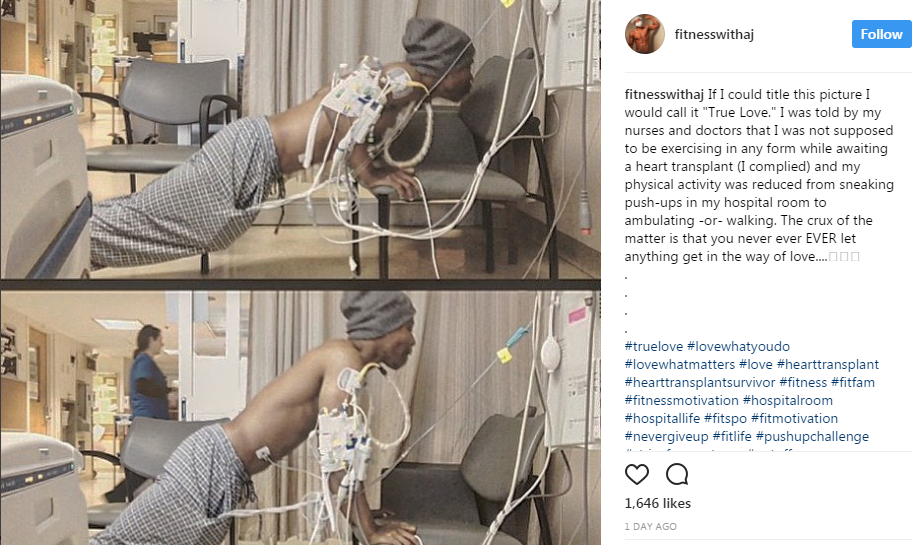Select the top push-up photo
Screen dimensions: 916x545
[x=300, y=139]
